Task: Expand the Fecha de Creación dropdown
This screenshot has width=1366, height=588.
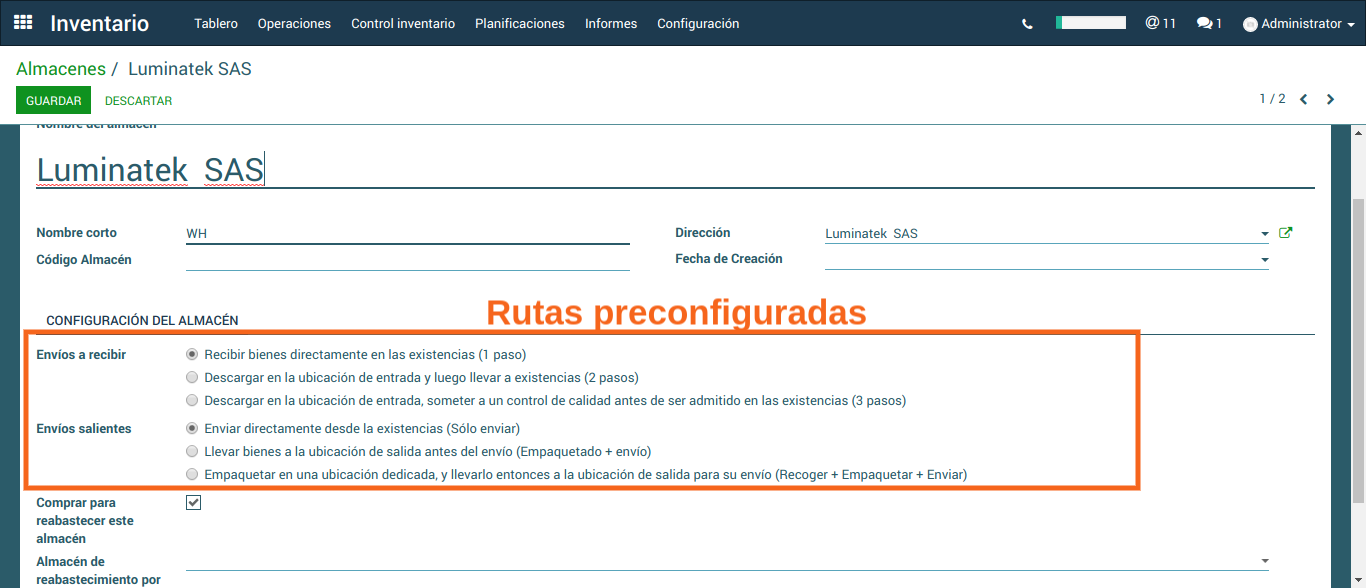Action: pyautogui.click(x=1265, y=260)
